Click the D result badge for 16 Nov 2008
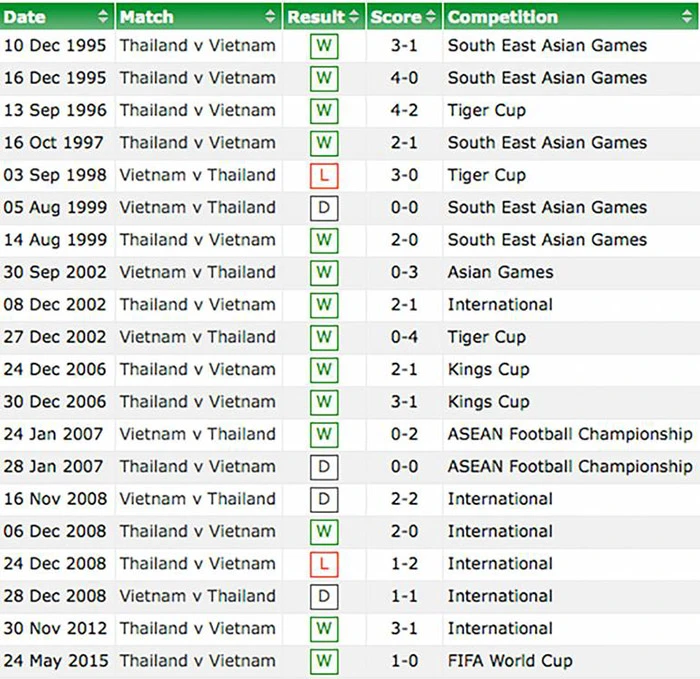 point(323,499)
